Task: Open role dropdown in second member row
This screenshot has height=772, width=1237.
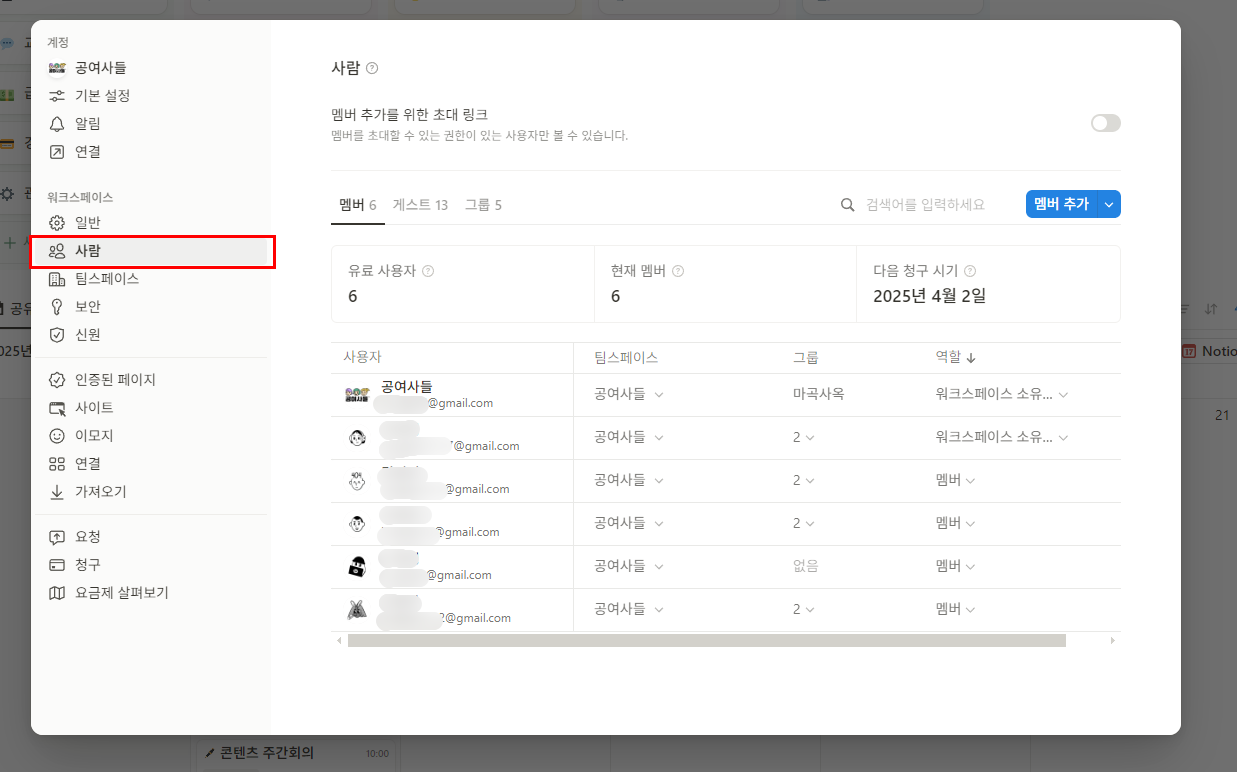Action: click(1002, 438)
